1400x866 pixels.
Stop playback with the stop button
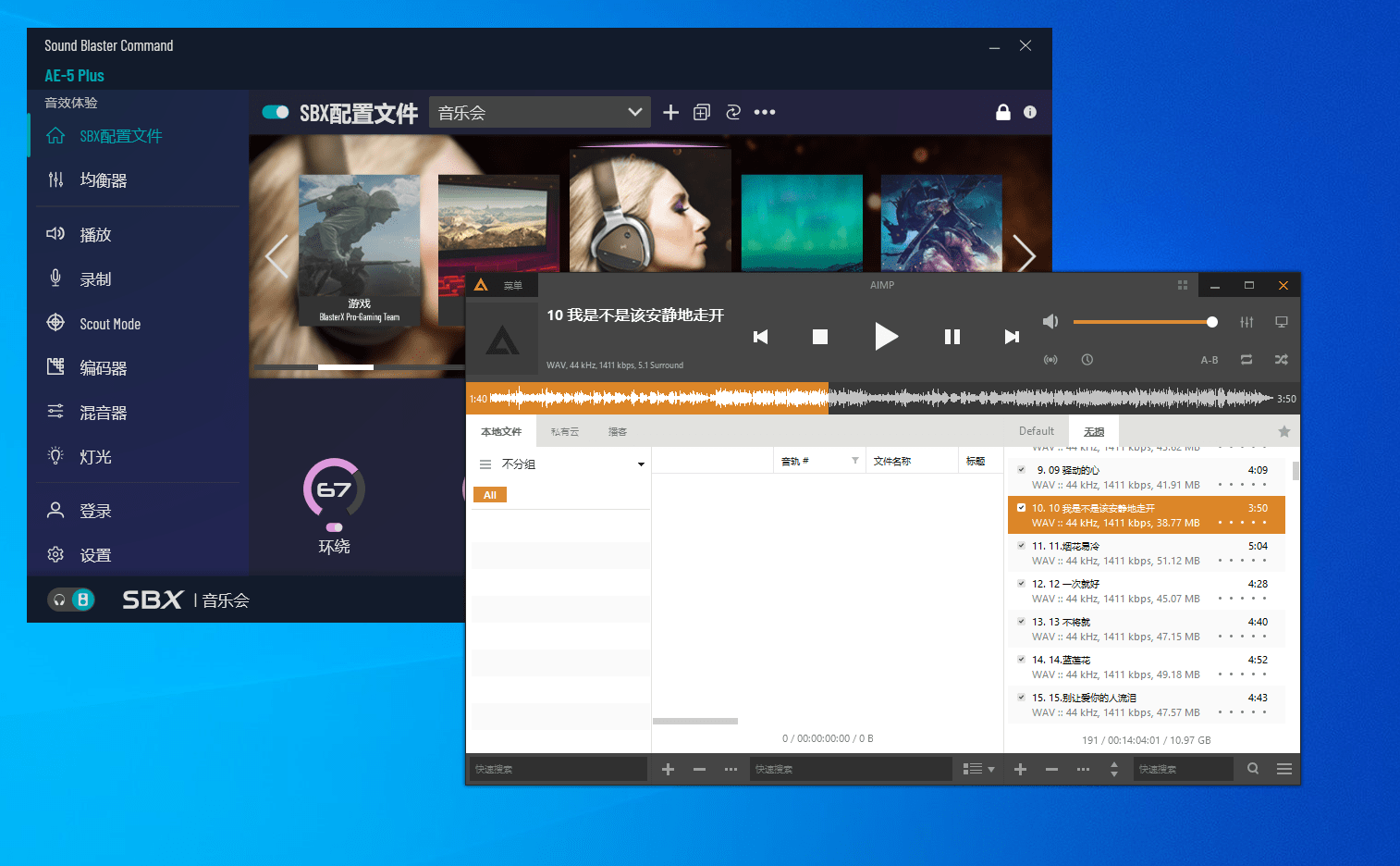click(819, 337)
